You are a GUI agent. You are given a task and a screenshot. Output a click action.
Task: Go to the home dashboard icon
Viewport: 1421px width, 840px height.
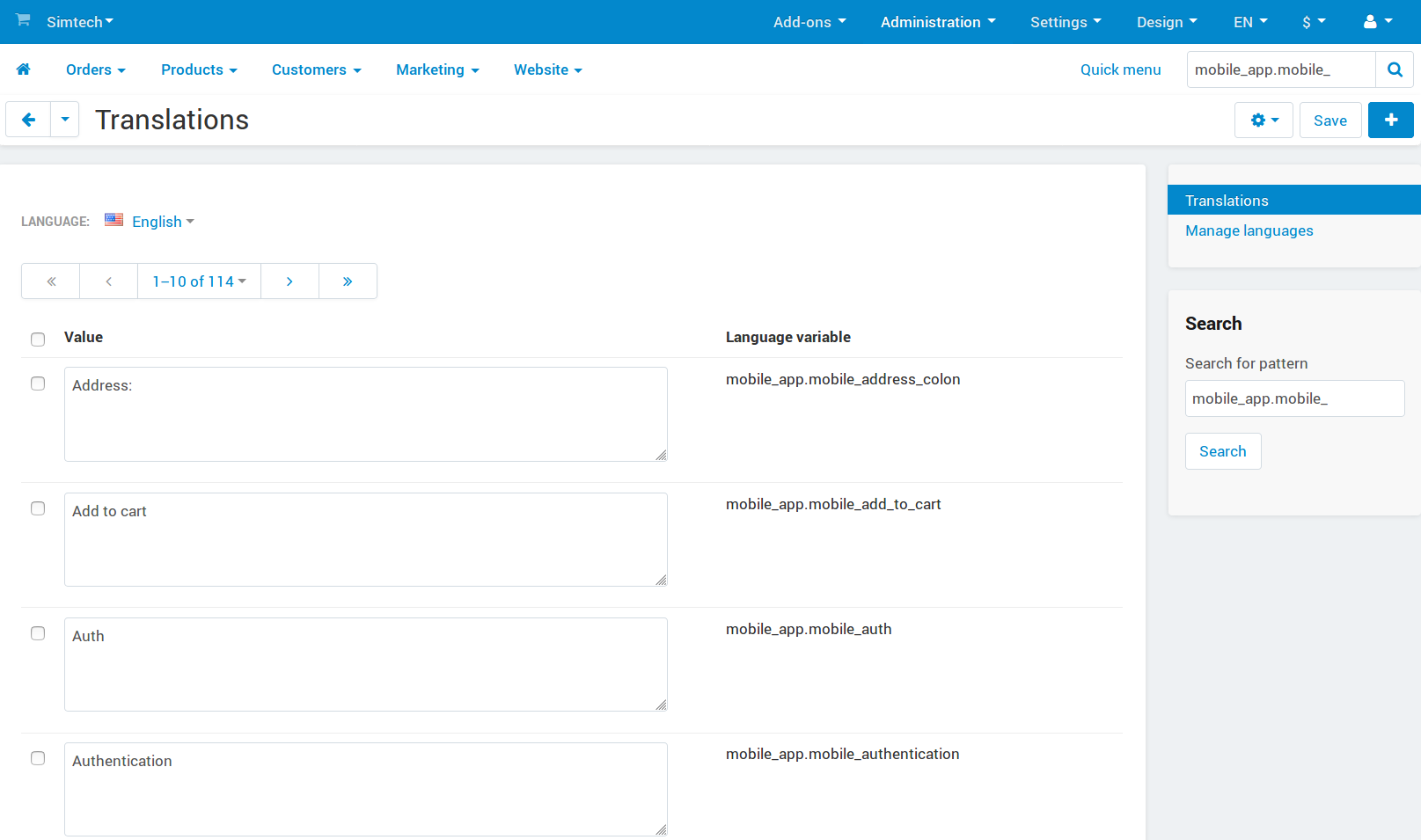coord(24,69)
